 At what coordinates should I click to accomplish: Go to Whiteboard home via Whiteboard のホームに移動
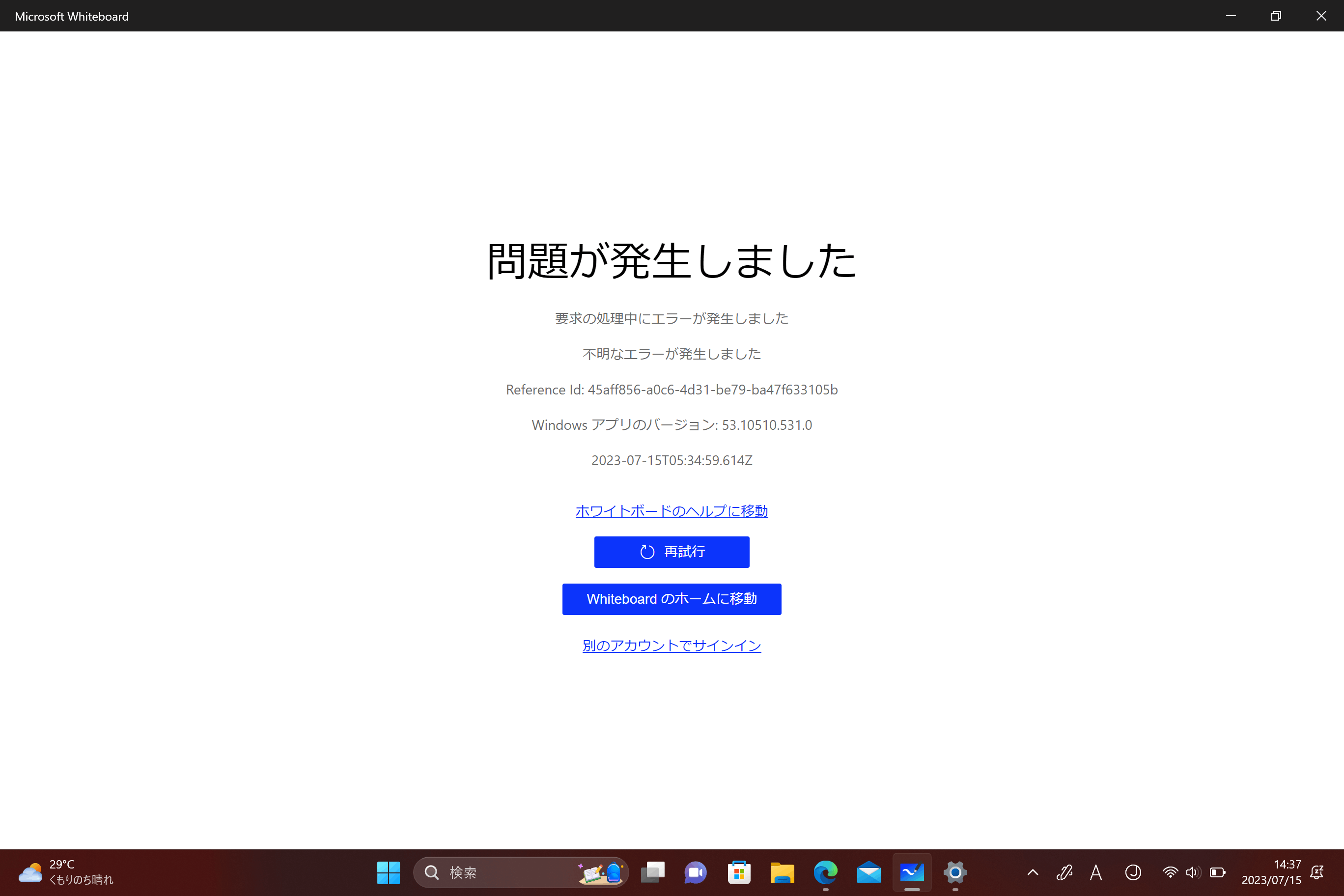click(672, 599)
